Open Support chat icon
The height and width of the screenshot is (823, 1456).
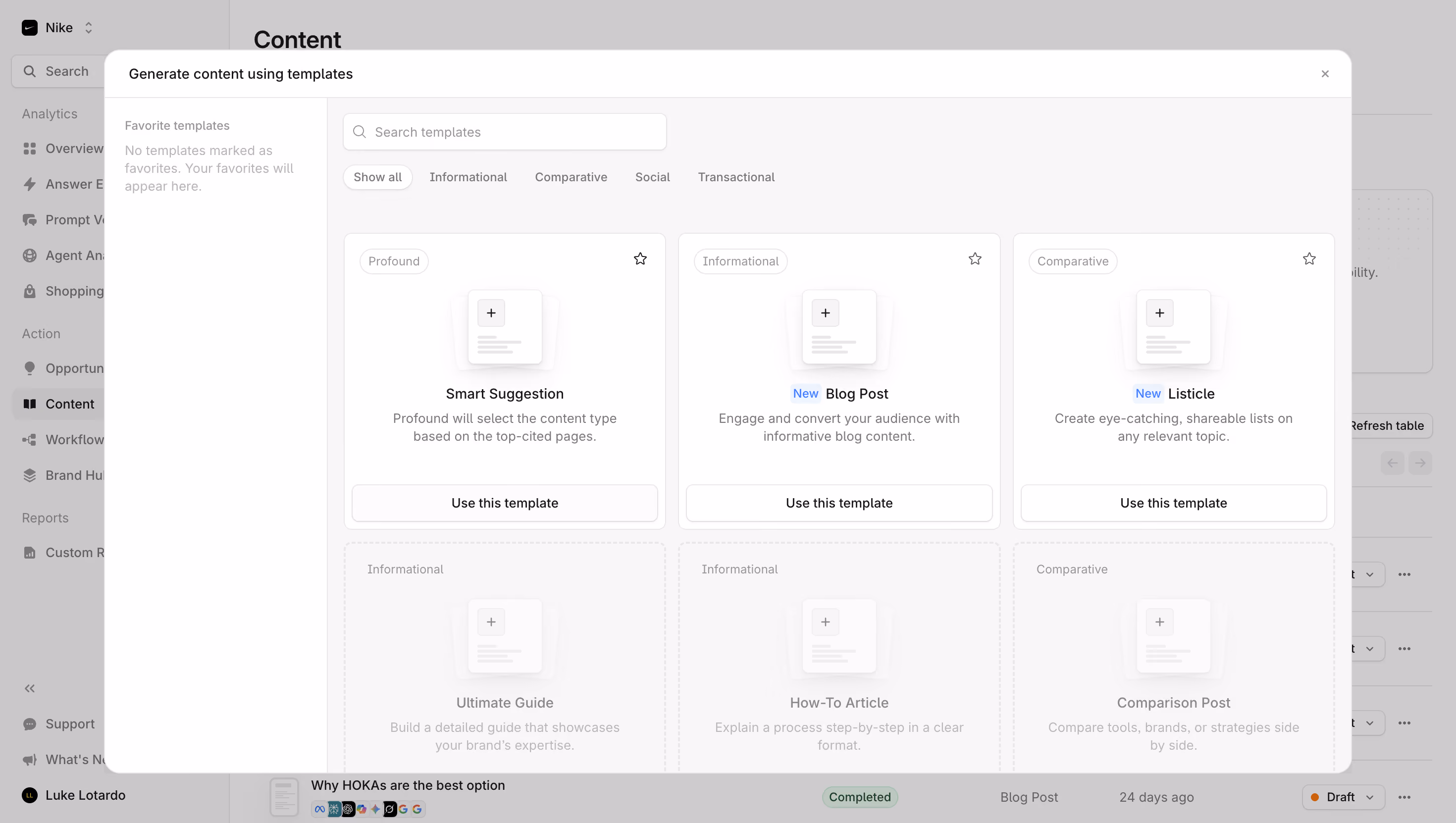click(29, 723)
